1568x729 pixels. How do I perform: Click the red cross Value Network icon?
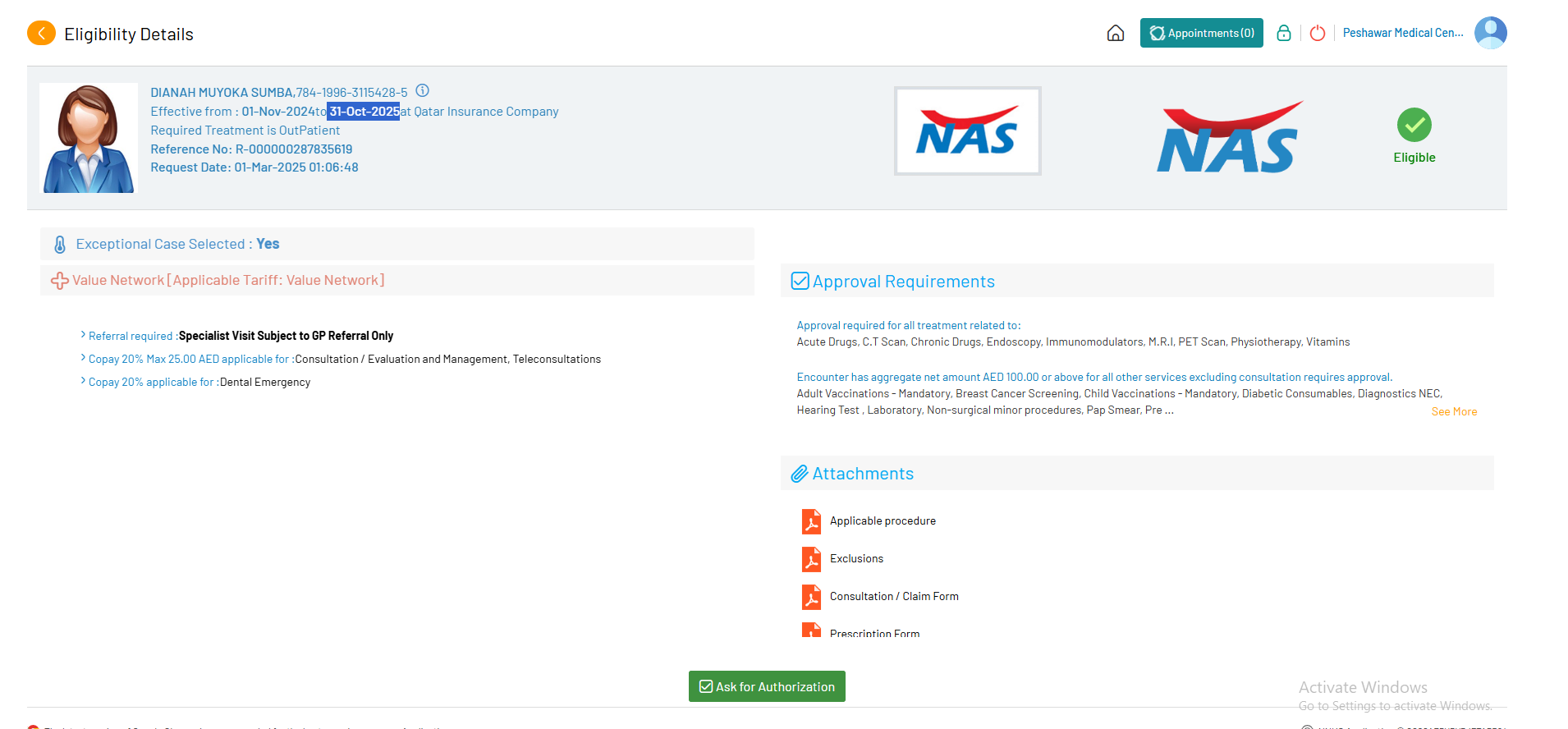pyautogui.click(x=60, y=281)
